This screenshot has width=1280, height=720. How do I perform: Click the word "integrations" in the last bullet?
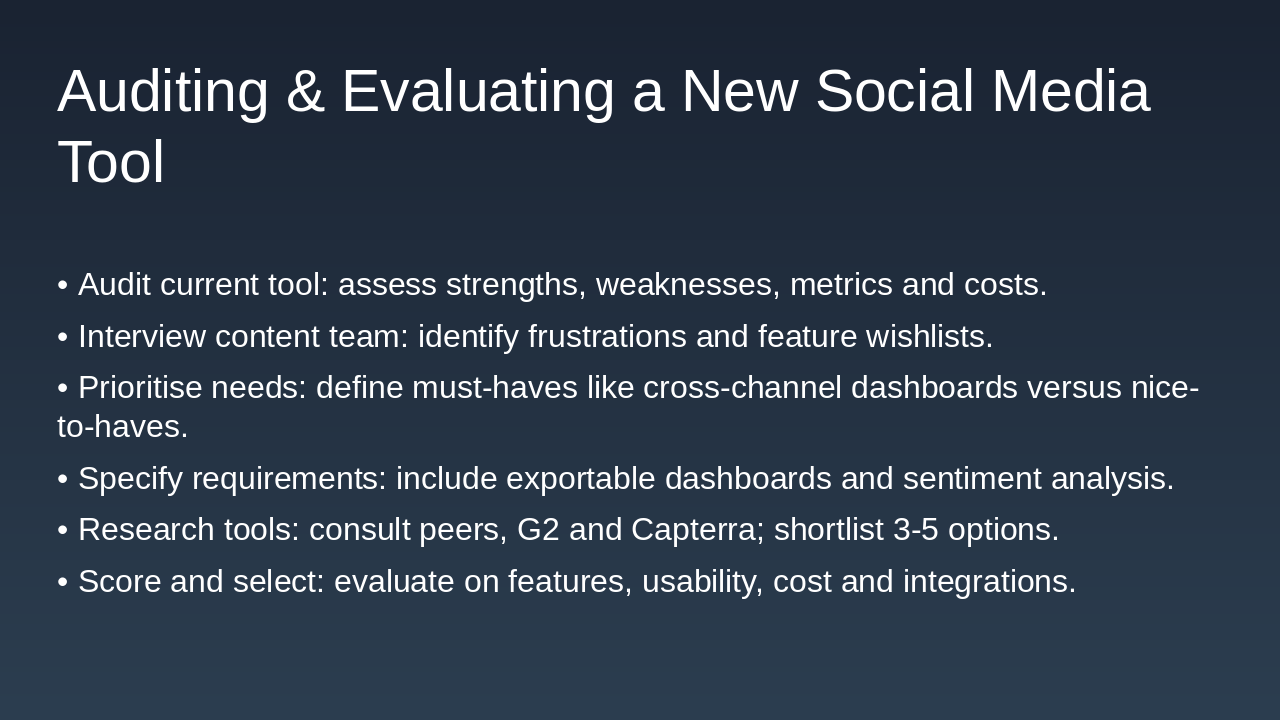(x=989, y=582)
